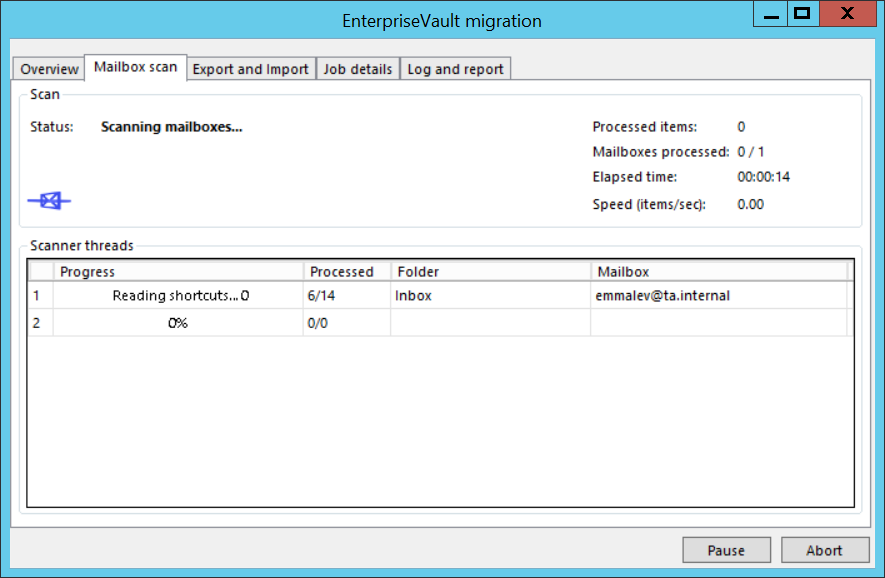Open the Job details tab
Image resolution: width=885 pixels, height=578 pixels.
click(x=357, y=69)
